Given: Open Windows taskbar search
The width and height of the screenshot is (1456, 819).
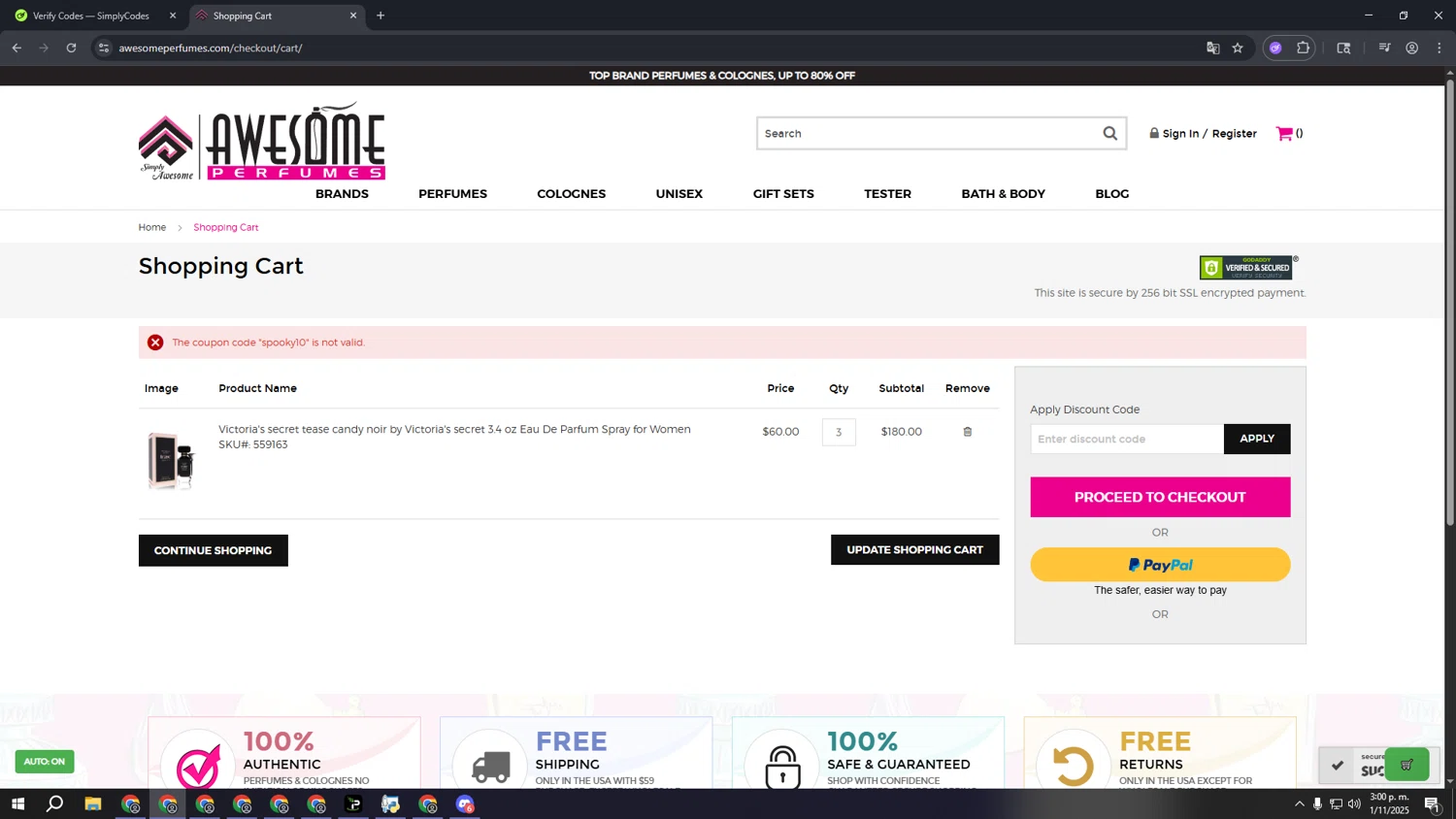Looking at the screenshot, I should (55, 803).
